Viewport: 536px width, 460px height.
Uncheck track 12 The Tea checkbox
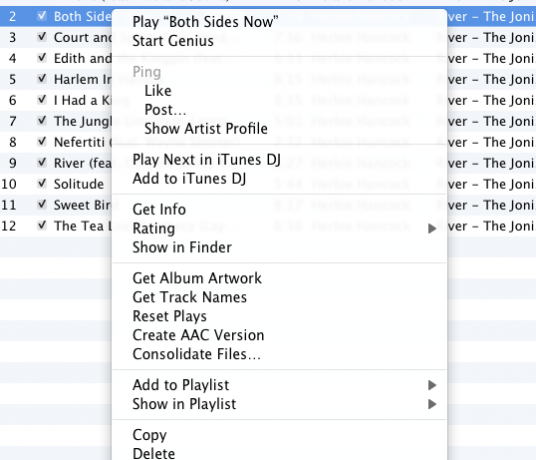click(42, 225)
